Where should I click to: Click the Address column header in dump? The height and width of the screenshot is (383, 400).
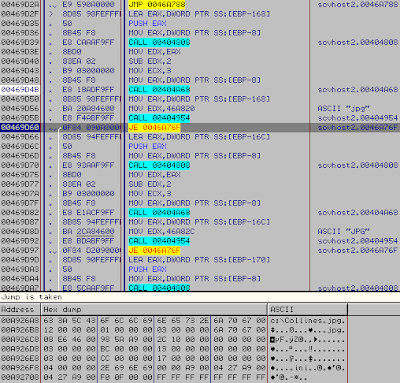click(x=20, y=310)
